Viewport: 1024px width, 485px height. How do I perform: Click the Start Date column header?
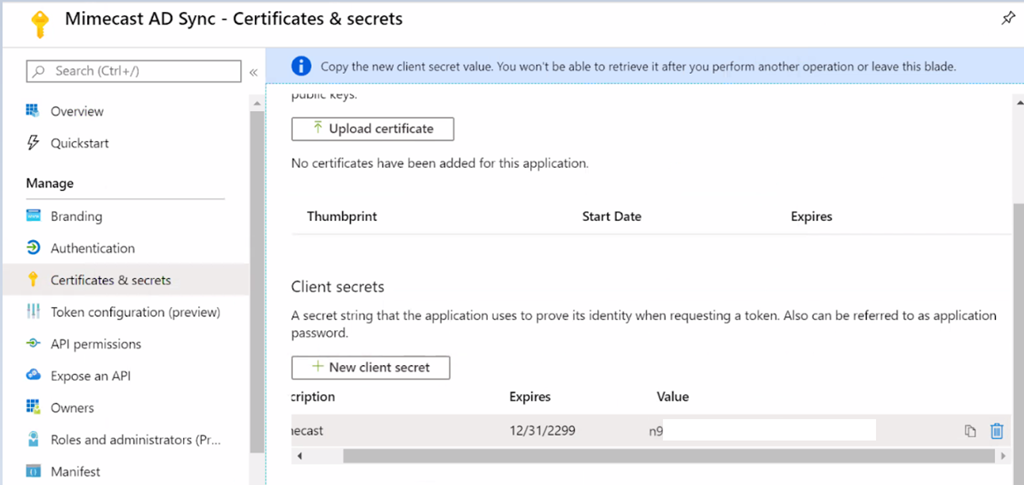coord(611,216)
